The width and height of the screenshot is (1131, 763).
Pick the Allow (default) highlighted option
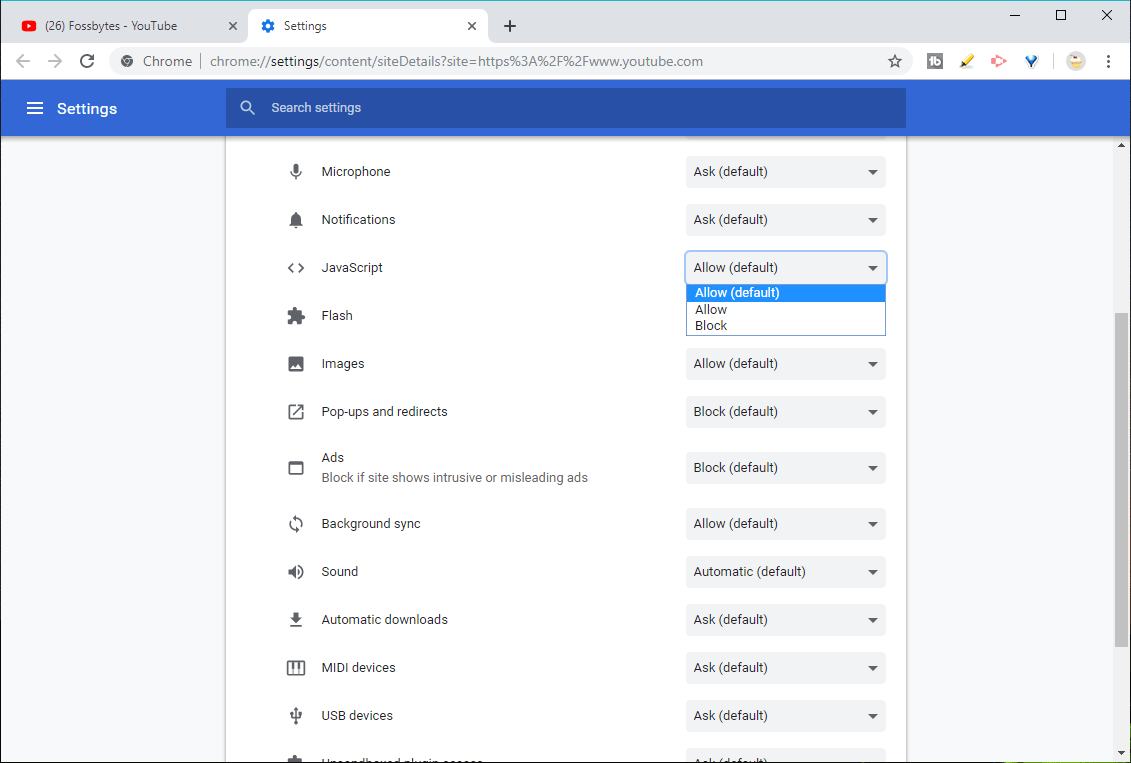click(737, 293)
